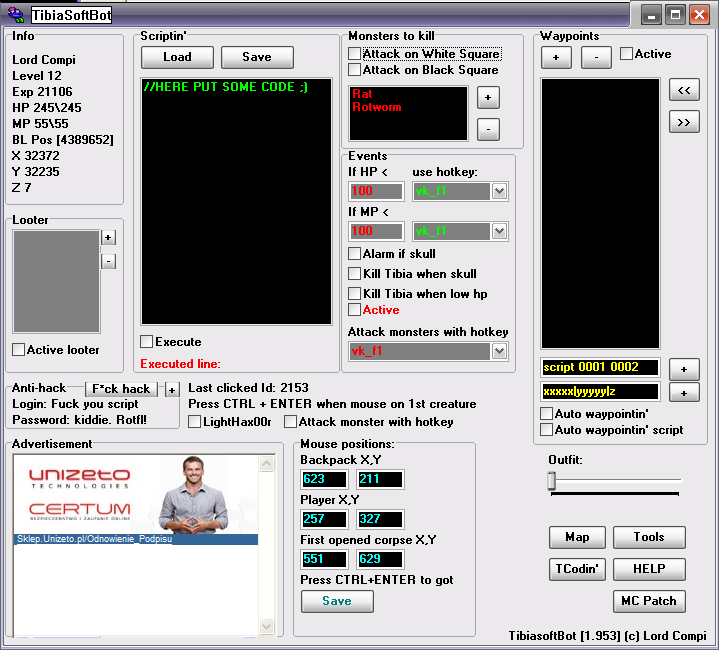Click the waypoints '<<' arrow button
The height and width of the screenshot is (650, 719).
[x=684, y=90]
